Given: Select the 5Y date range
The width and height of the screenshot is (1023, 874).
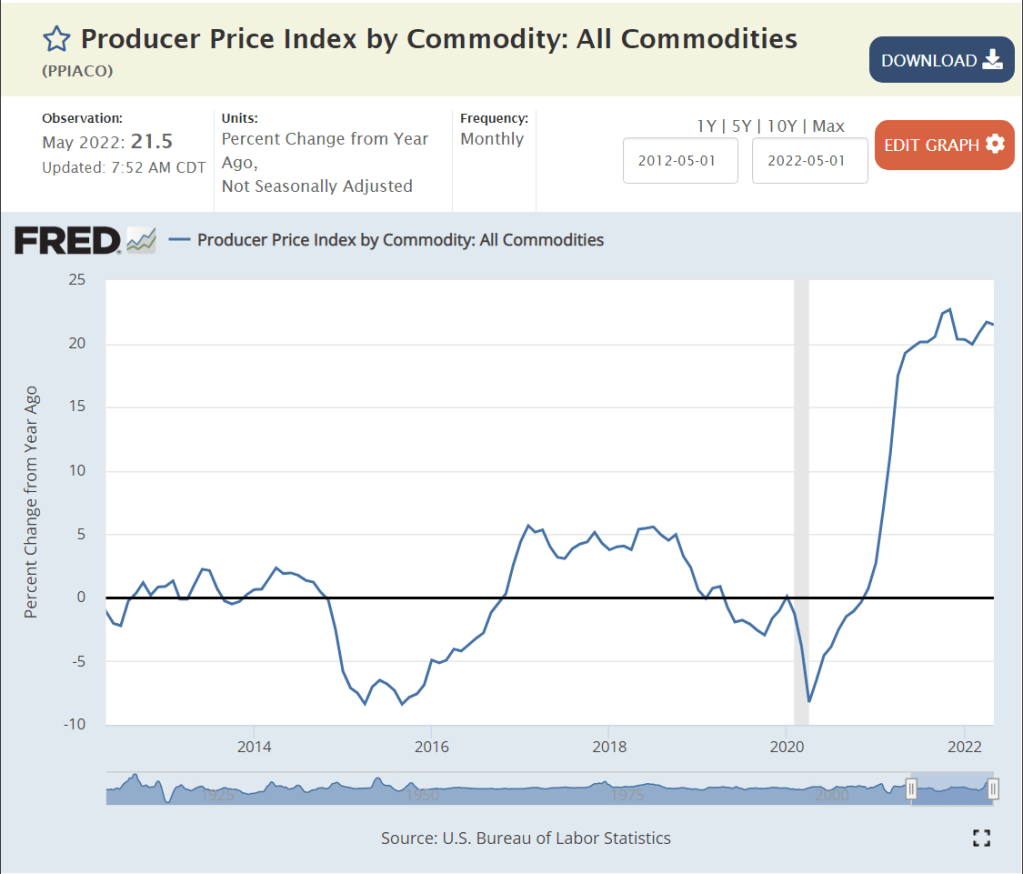Looking at the screenshot, I should coord(740,126).
